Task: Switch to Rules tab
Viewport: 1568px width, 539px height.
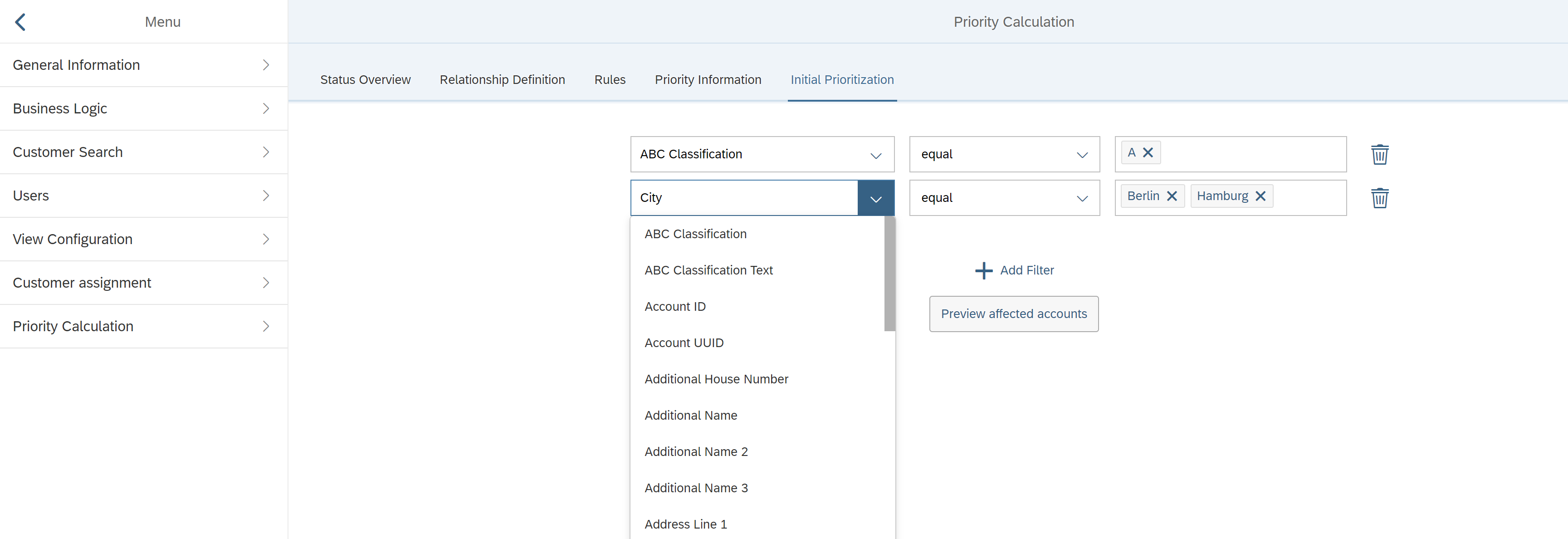Action: 610,80
